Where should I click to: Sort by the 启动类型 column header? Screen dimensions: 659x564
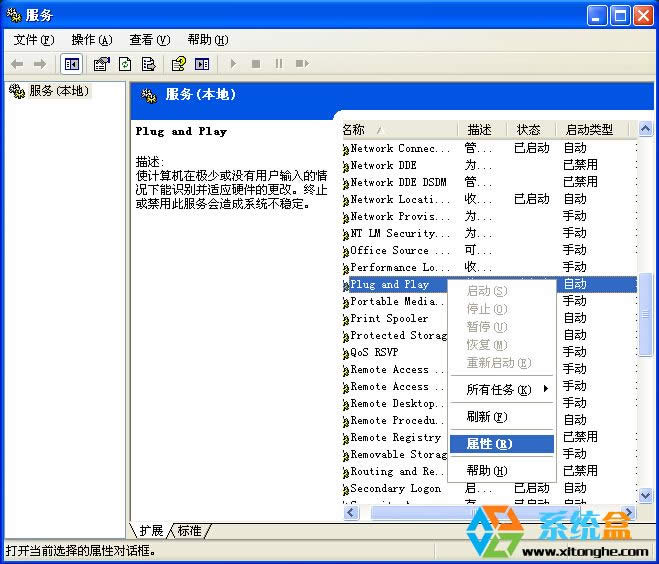coord(589,130)
